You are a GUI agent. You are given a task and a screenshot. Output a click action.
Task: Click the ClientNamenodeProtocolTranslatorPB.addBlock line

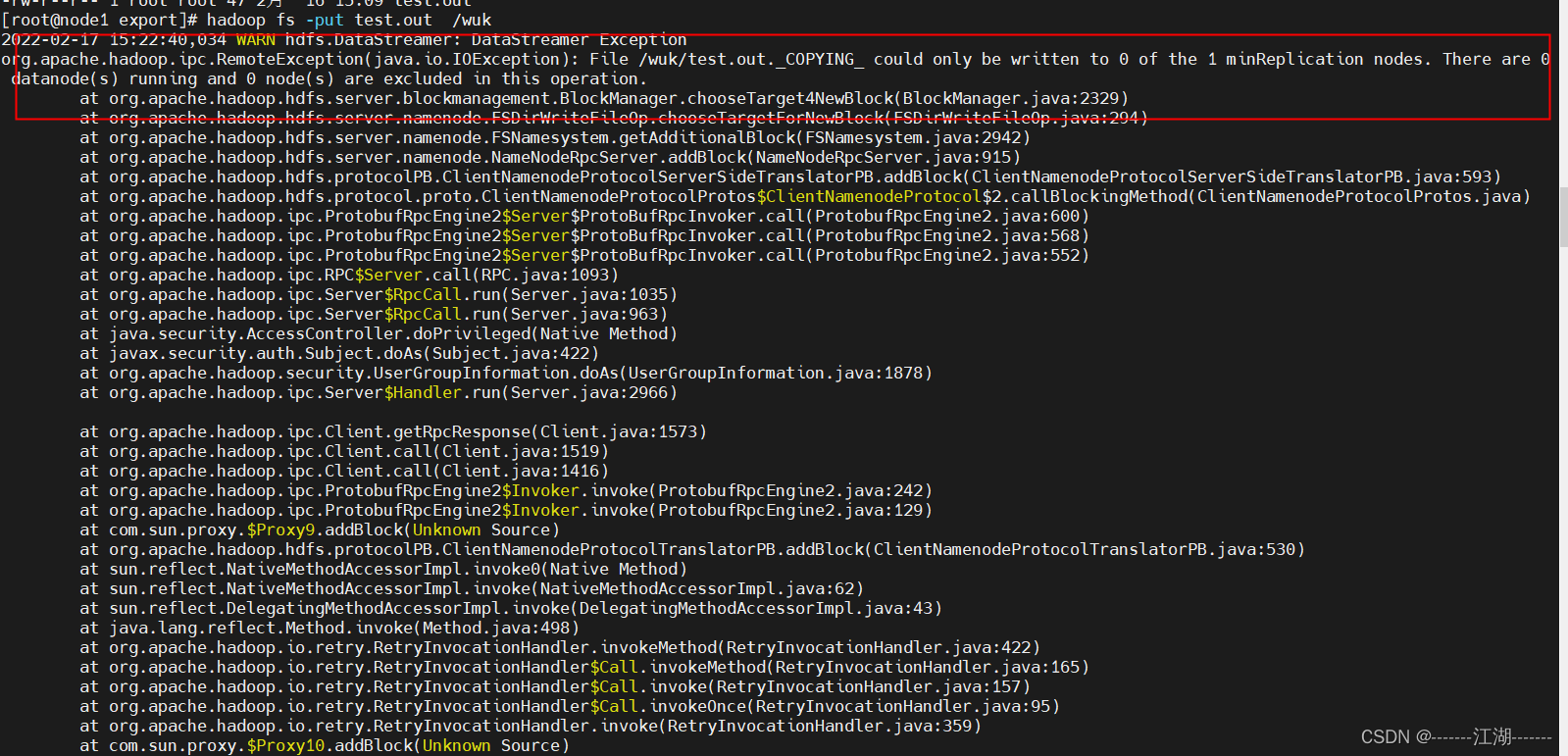click(692, 549)
